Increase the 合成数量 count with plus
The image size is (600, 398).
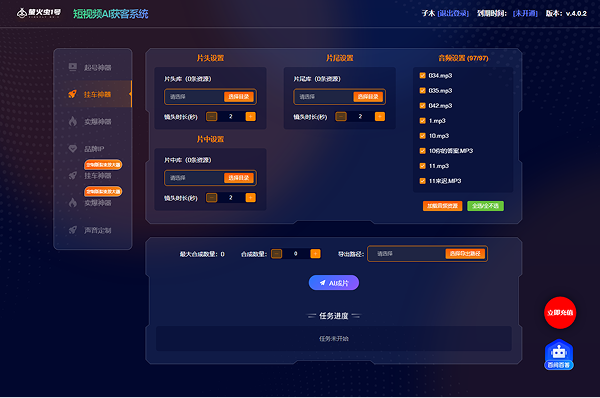(x=315, y=253)
